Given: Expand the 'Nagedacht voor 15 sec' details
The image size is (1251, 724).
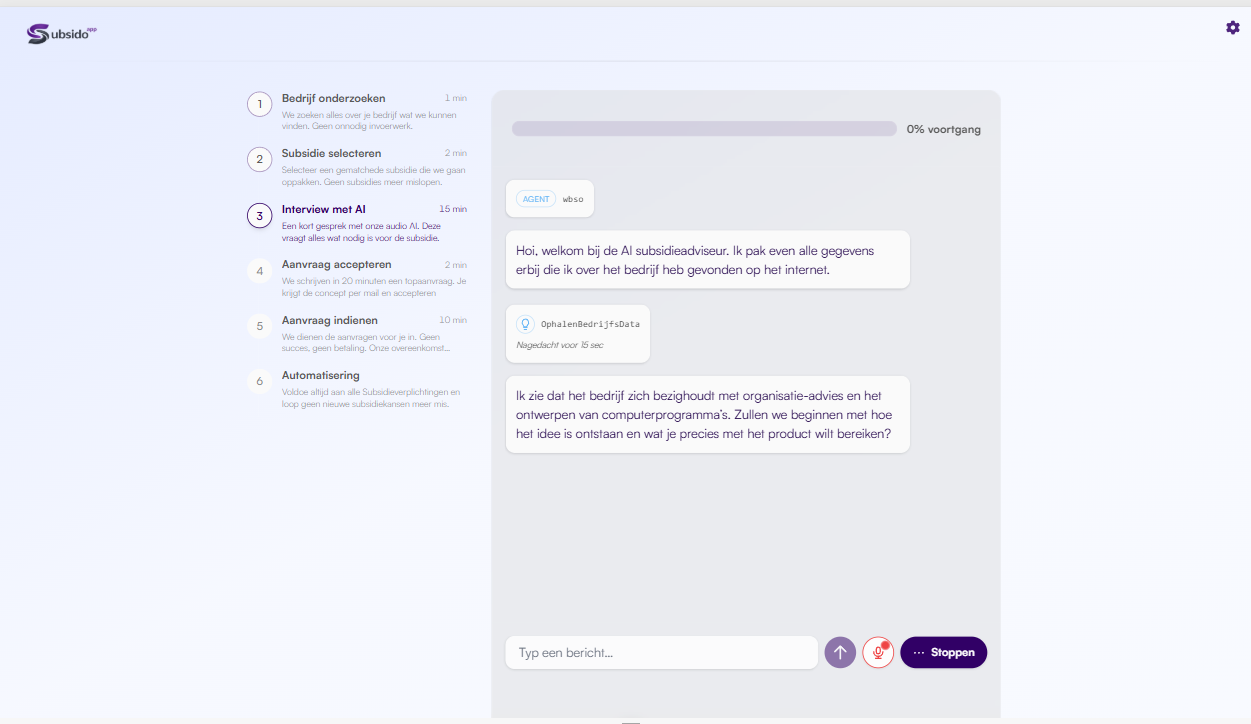Looking at the screenshot, I should (559, 345).
